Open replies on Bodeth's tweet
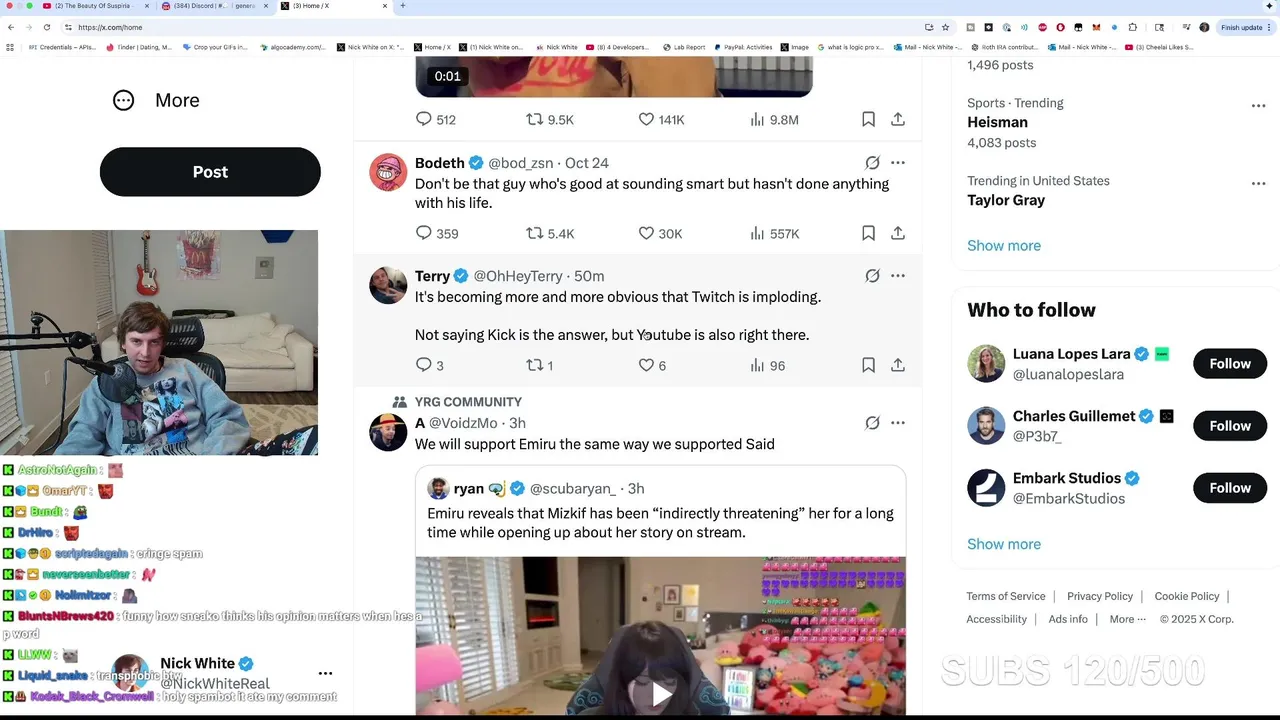 pyautogui.click(x=424, y=233)
